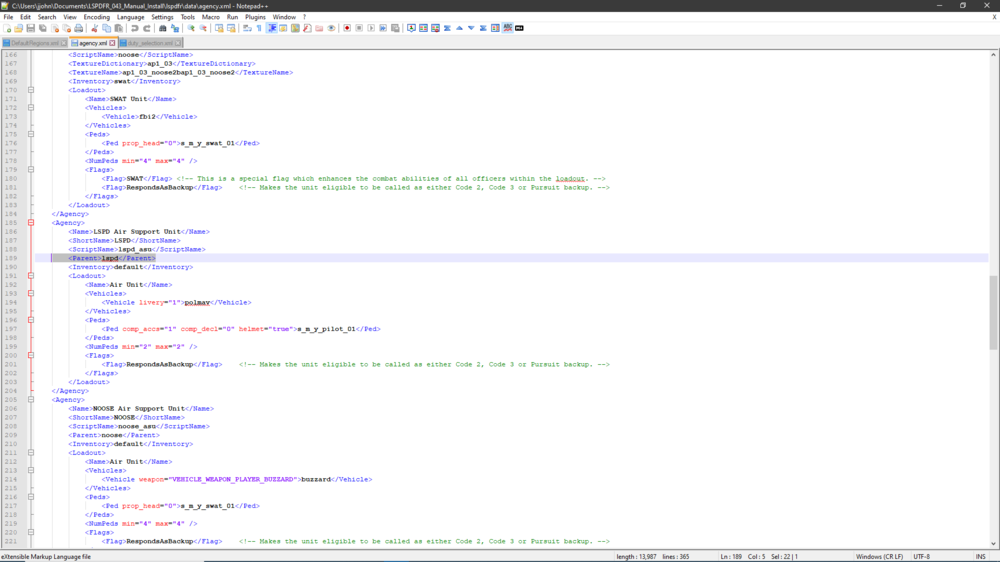
Task: Open the Encoding menu
Action: [x=97, y=17]
